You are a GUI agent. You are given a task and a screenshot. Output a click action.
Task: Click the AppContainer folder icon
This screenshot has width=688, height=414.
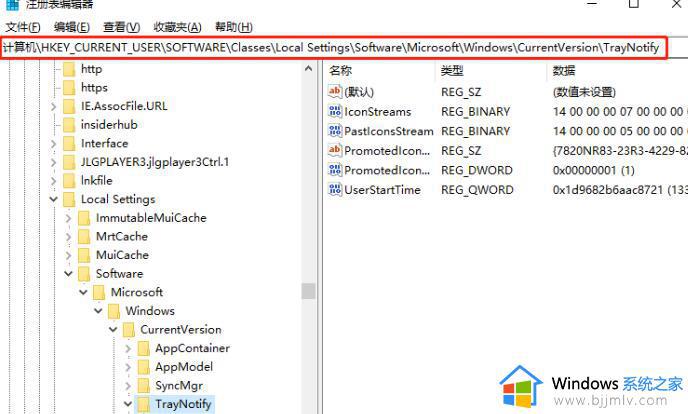pyautogui.click(x=143, y=349)
